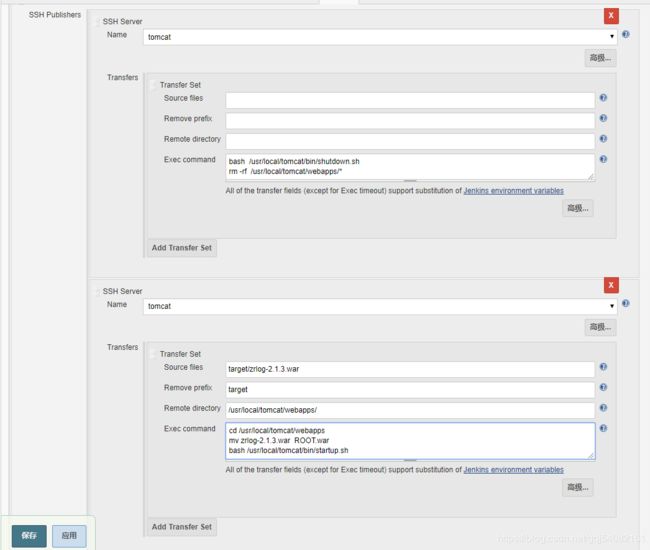Show help for first Remove prefix field
650x550 pixels.
603,118
